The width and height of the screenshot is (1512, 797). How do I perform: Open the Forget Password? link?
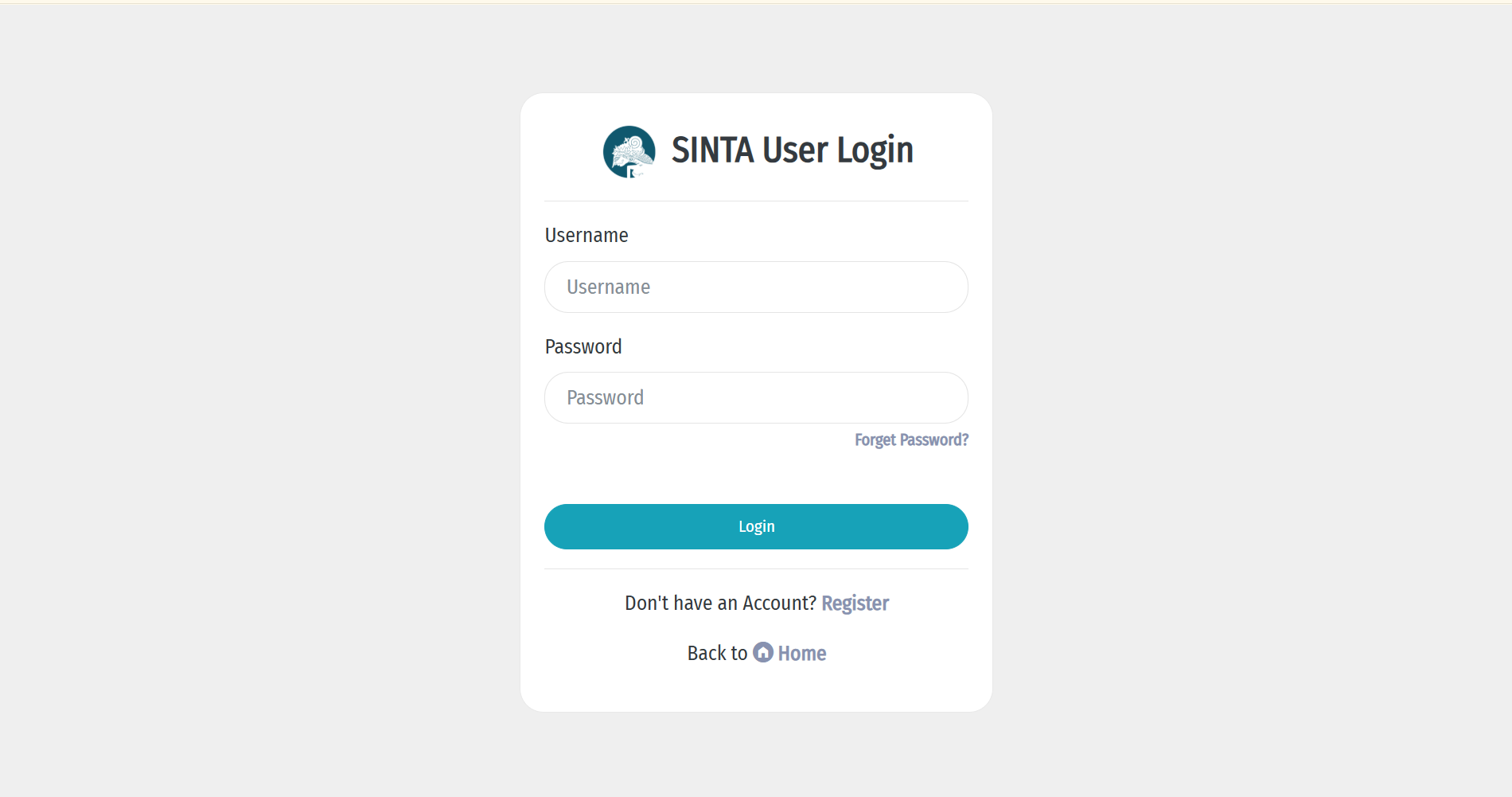pos(911,440)
